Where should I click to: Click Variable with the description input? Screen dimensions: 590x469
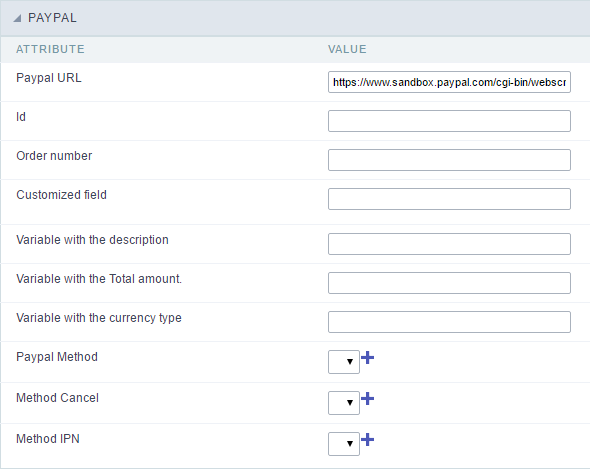point(449,244)
